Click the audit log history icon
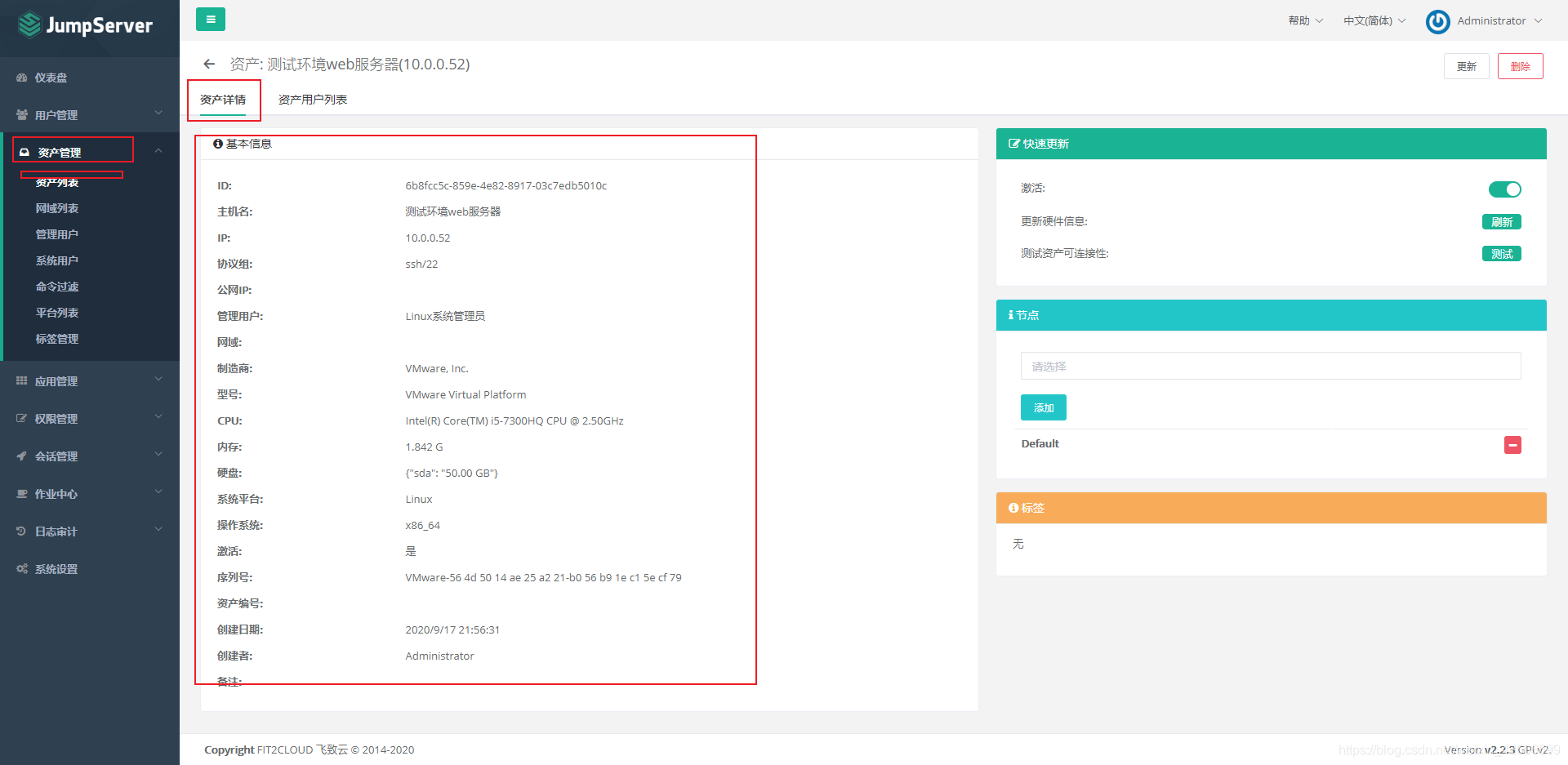 (22, 531)
